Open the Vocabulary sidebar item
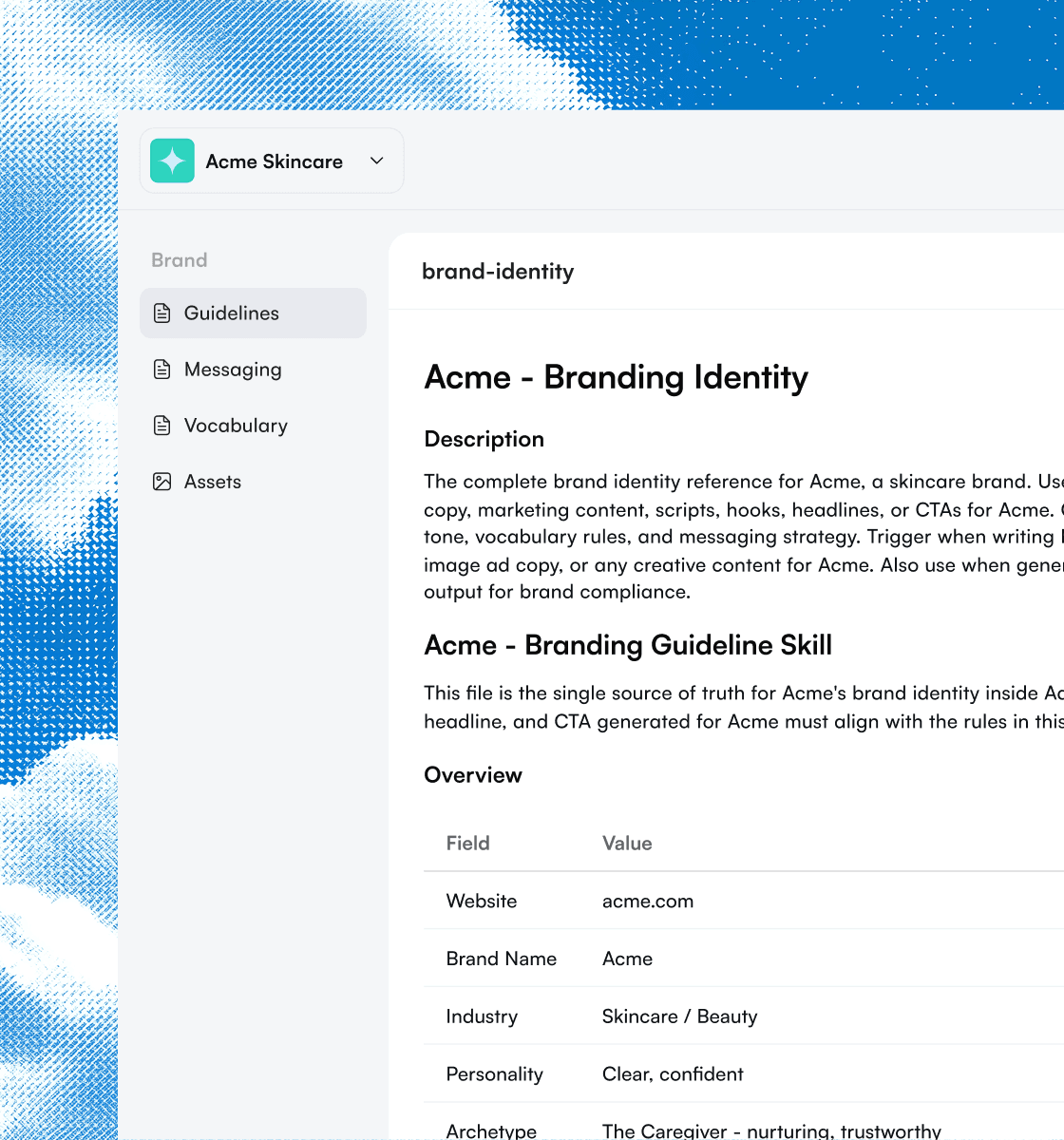Viewport: 1064px width, 1140px height. (253, 426)
